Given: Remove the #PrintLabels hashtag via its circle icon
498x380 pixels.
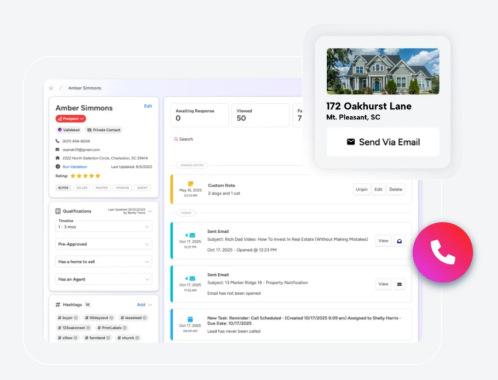Looking at the screenshot, I should pos(125,328).
